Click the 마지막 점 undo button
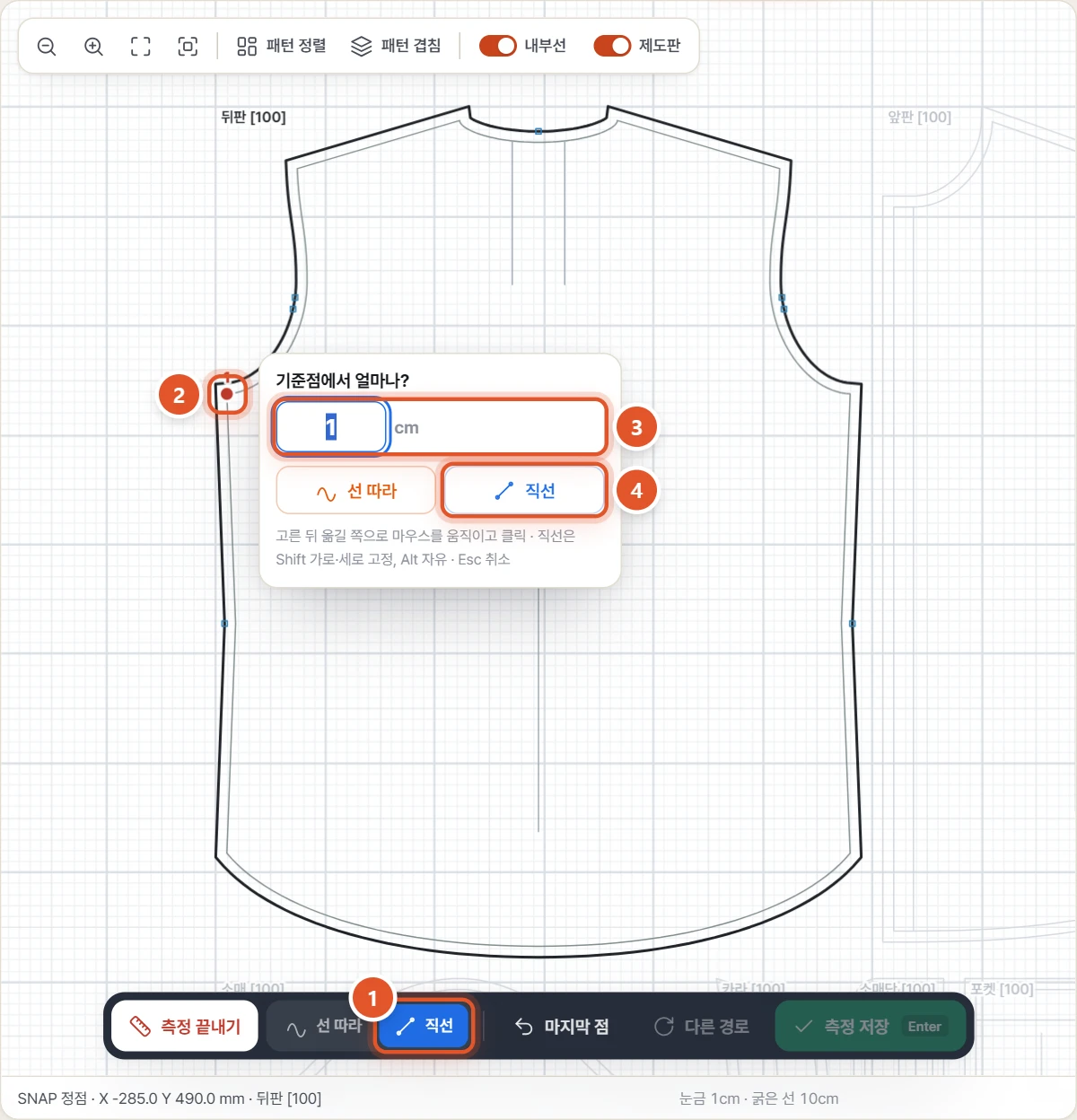This screenshot has height=1120, width=1077. pos(563,1026)
